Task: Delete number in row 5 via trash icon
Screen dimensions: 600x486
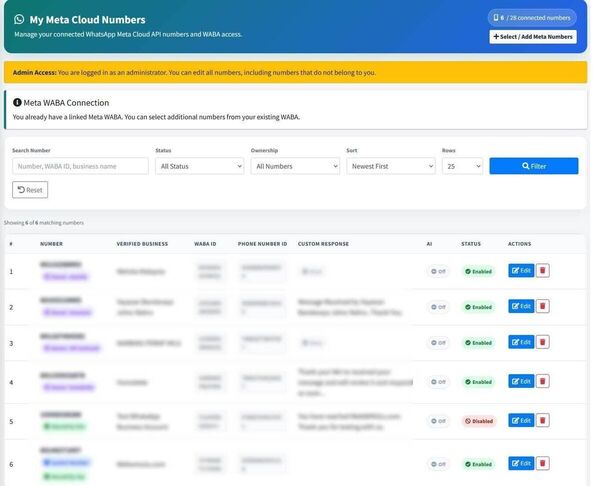Action: click(x=543, y=420)
